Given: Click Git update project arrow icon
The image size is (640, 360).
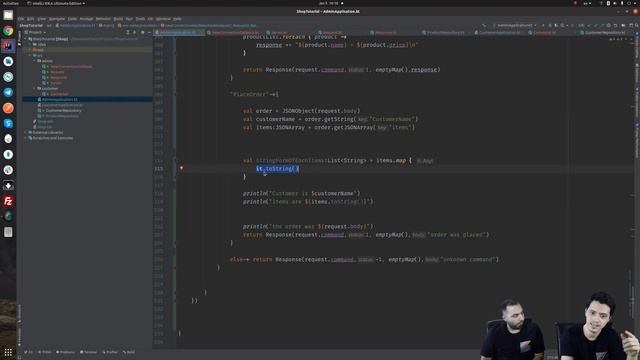Looking at the screenshot, I should click(x=589, y=25).
